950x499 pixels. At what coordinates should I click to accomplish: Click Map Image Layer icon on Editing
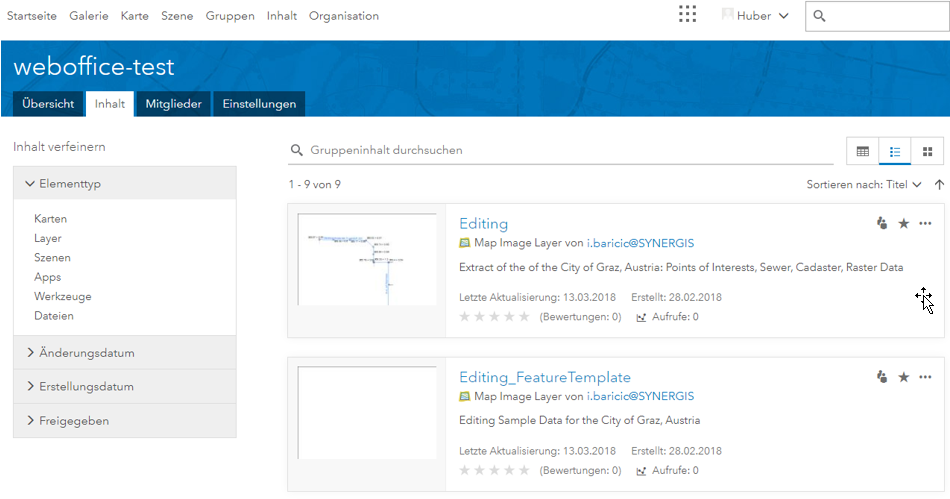pos(465,243)
